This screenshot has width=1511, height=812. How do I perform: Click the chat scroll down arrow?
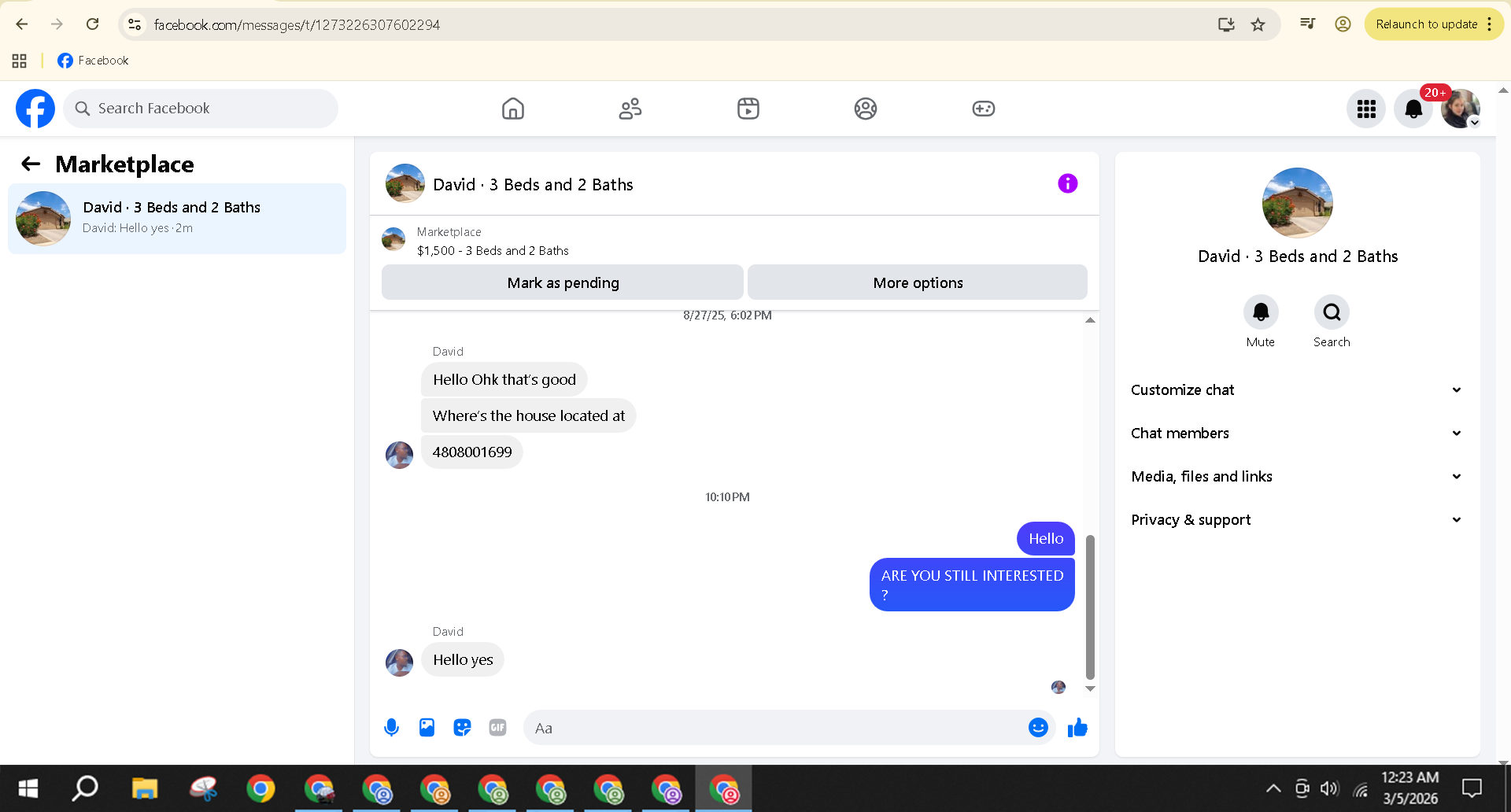[x=1090, y=688]
